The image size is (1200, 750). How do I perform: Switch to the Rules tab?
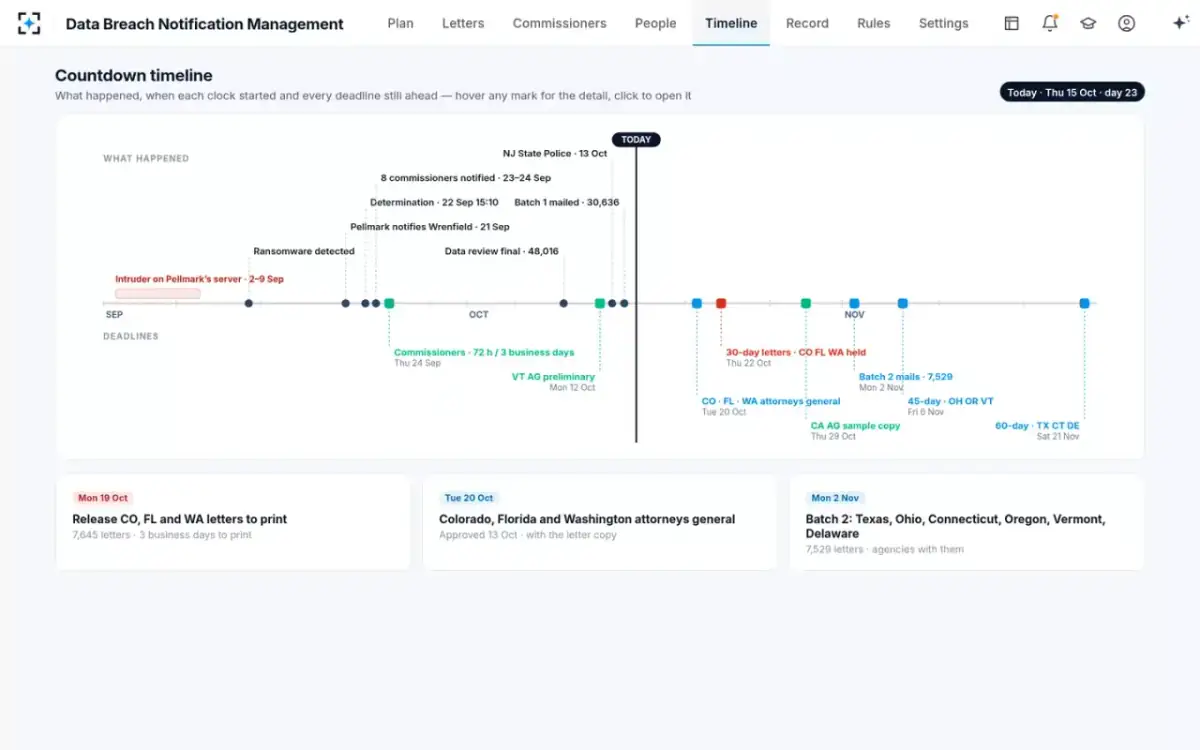pyautogui.click(x=874, y=23)
